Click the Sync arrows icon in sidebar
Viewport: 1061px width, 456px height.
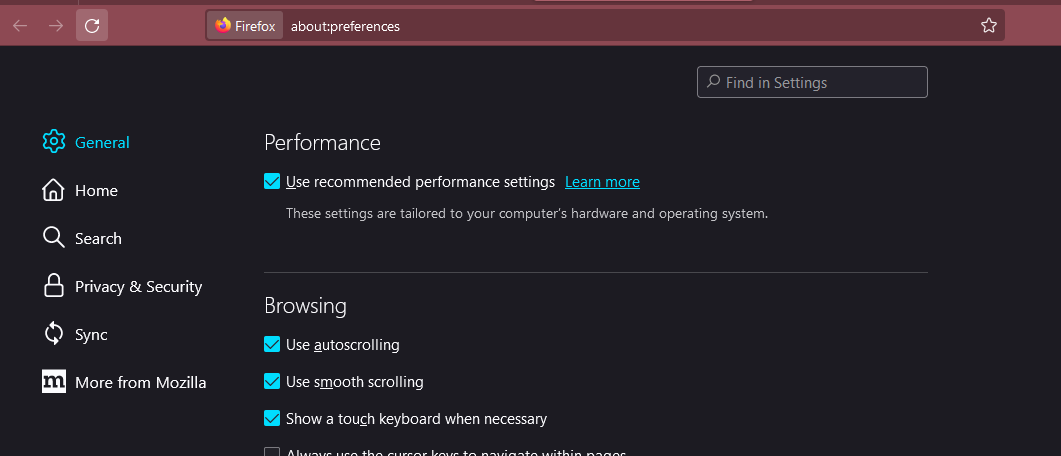coord(54,334)
